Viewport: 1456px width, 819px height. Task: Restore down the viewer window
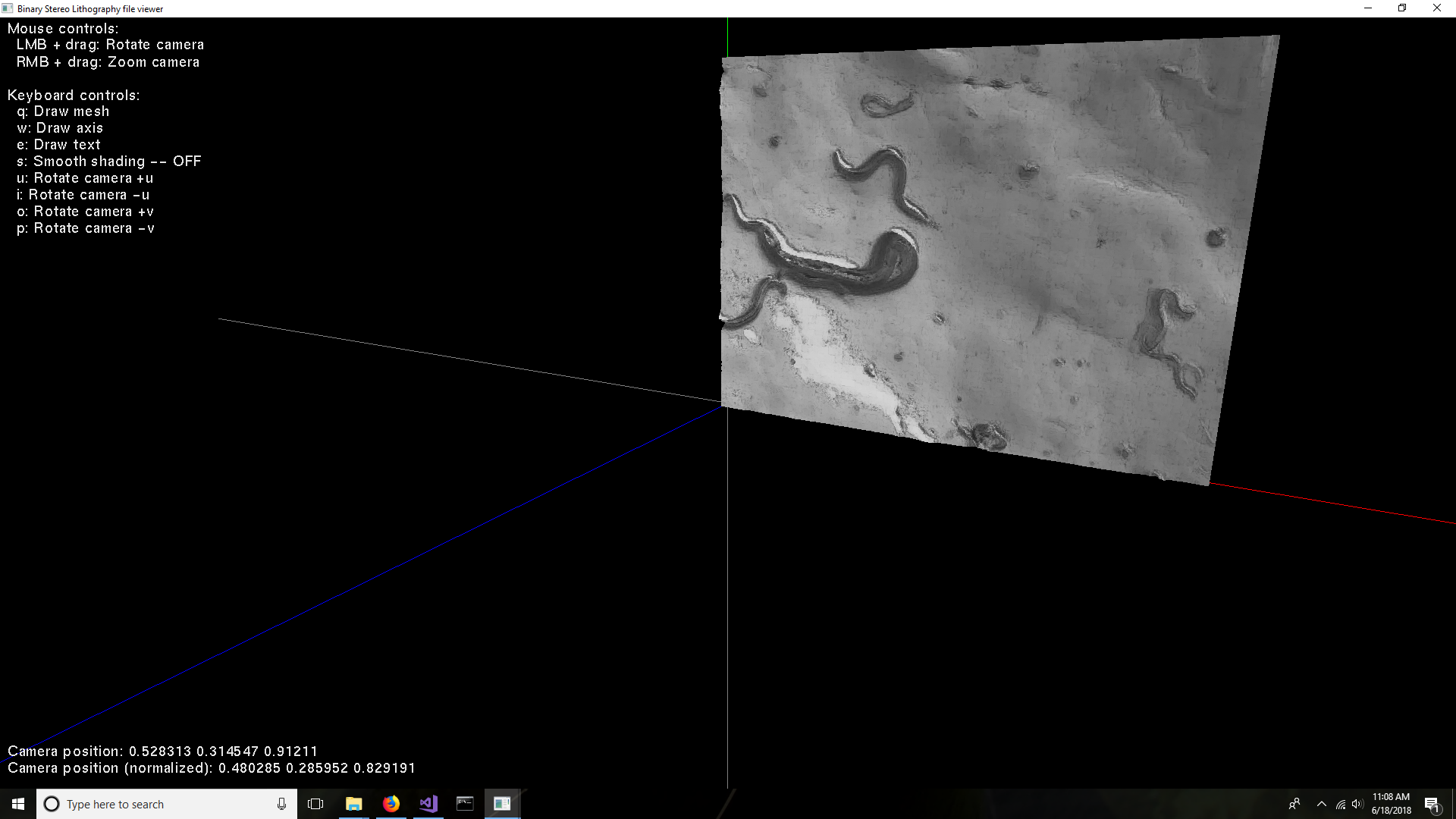coord(1402,8)
